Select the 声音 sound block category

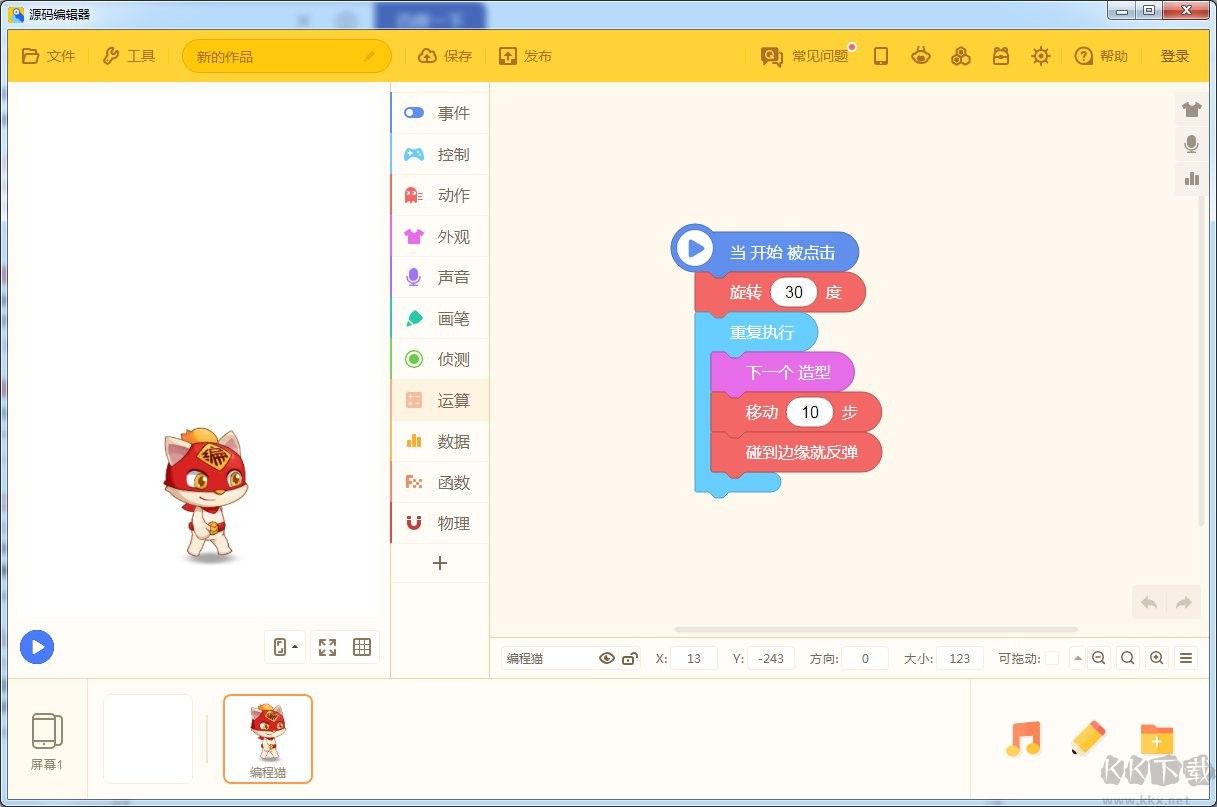click(440, 277)
